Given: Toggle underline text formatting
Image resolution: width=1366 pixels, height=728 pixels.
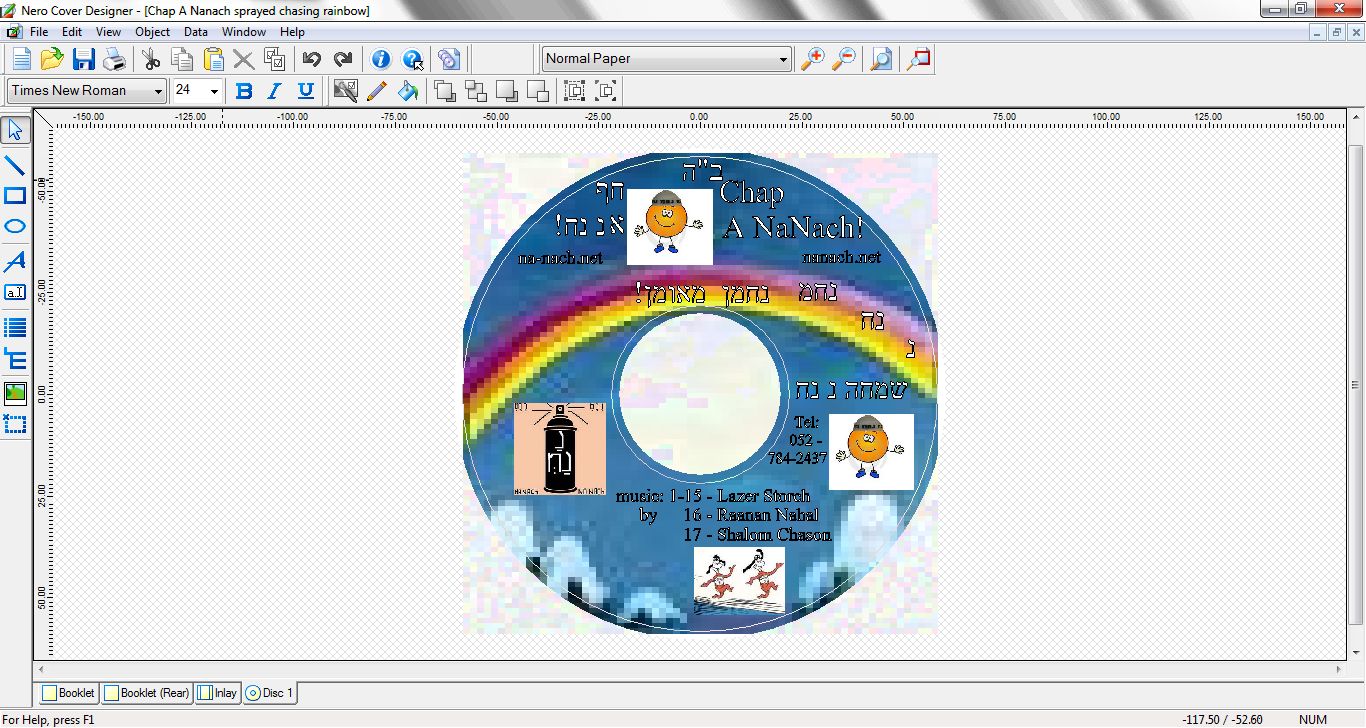Looking at the screenshot, I should pyautogui.click(x=306, y=90).
